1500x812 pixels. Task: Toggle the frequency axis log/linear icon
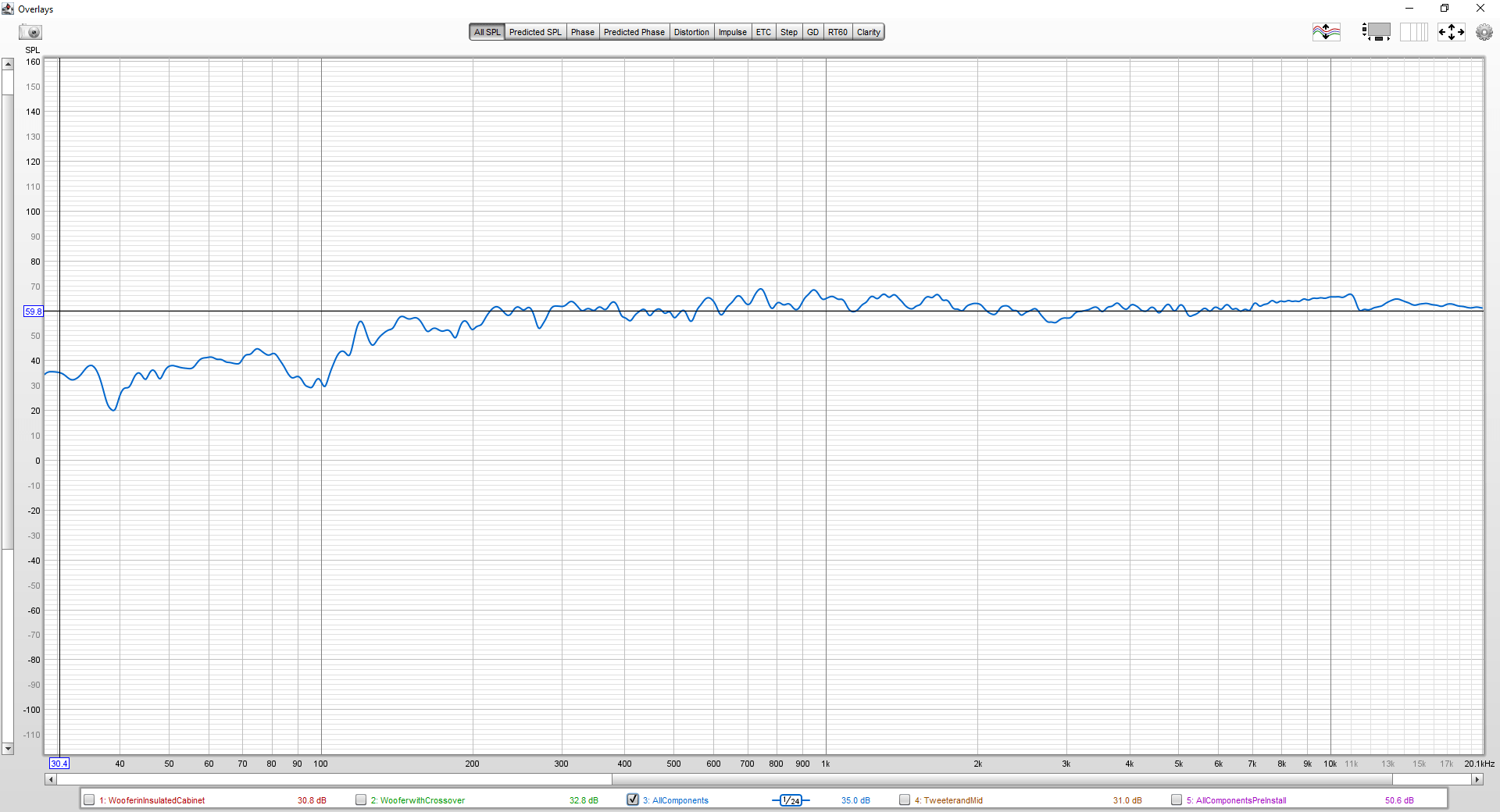coord(1414,32)
